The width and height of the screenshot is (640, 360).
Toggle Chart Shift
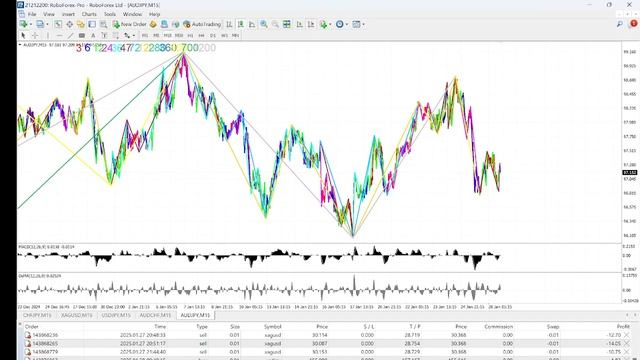(311, 24)
